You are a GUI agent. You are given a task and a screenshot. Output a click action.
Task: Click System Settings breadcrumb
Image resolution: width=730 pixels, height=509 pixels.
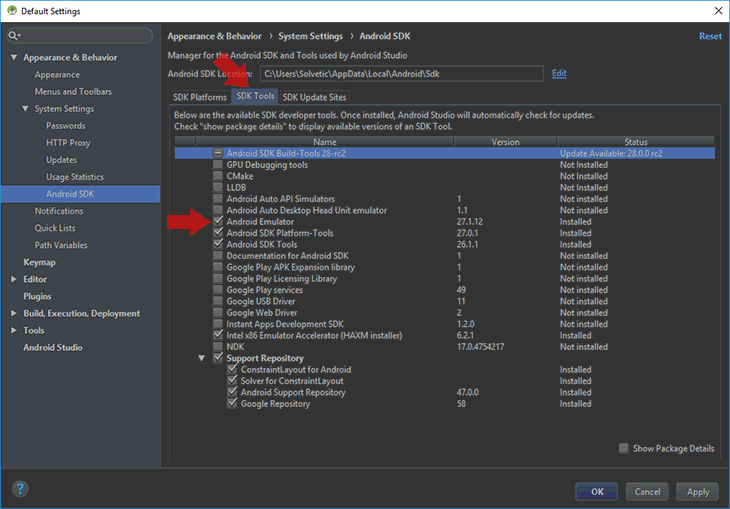point(311,36)
